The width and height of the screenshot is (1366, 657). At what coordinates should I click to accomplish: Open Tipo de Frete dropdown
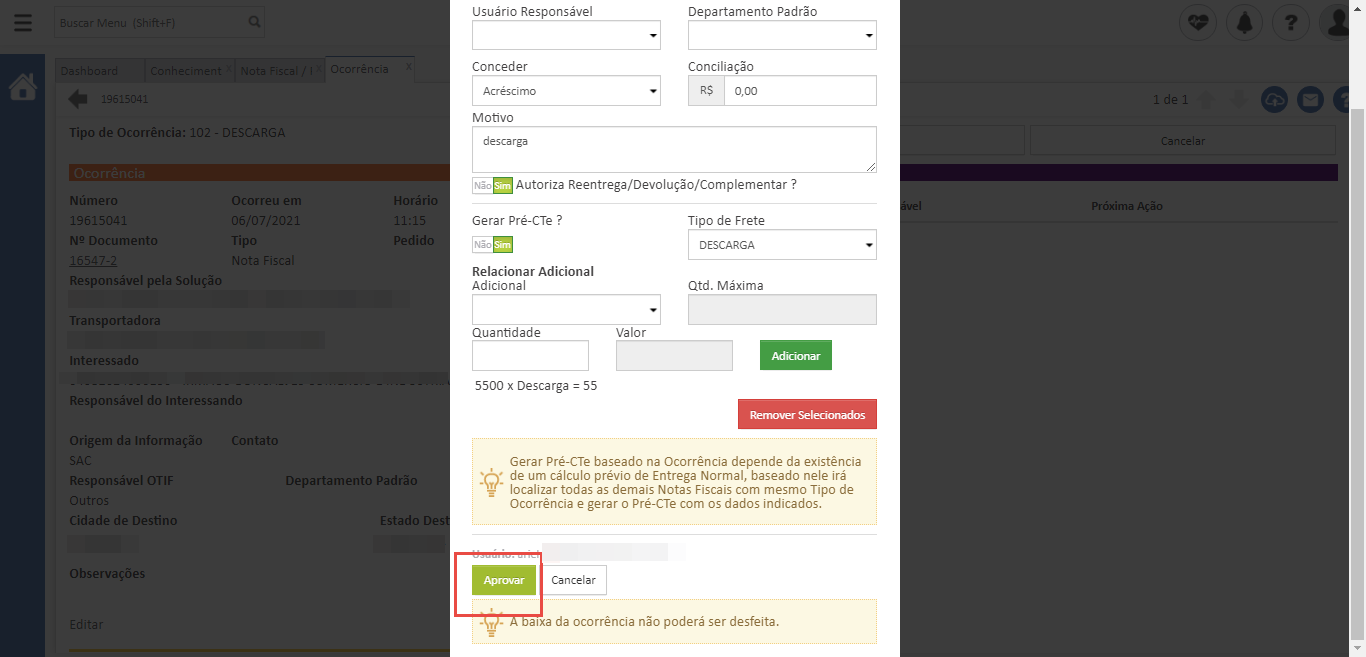[782, 245]
